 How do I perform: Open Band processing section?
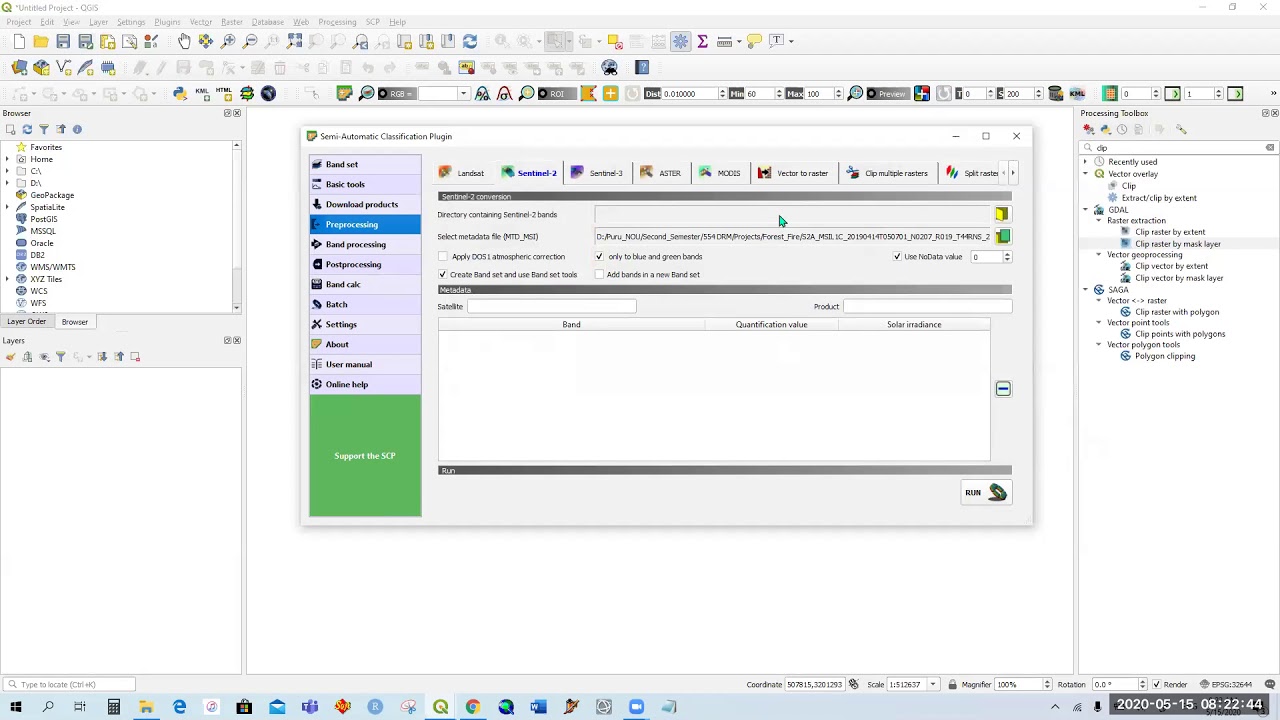tap(365, 244)
